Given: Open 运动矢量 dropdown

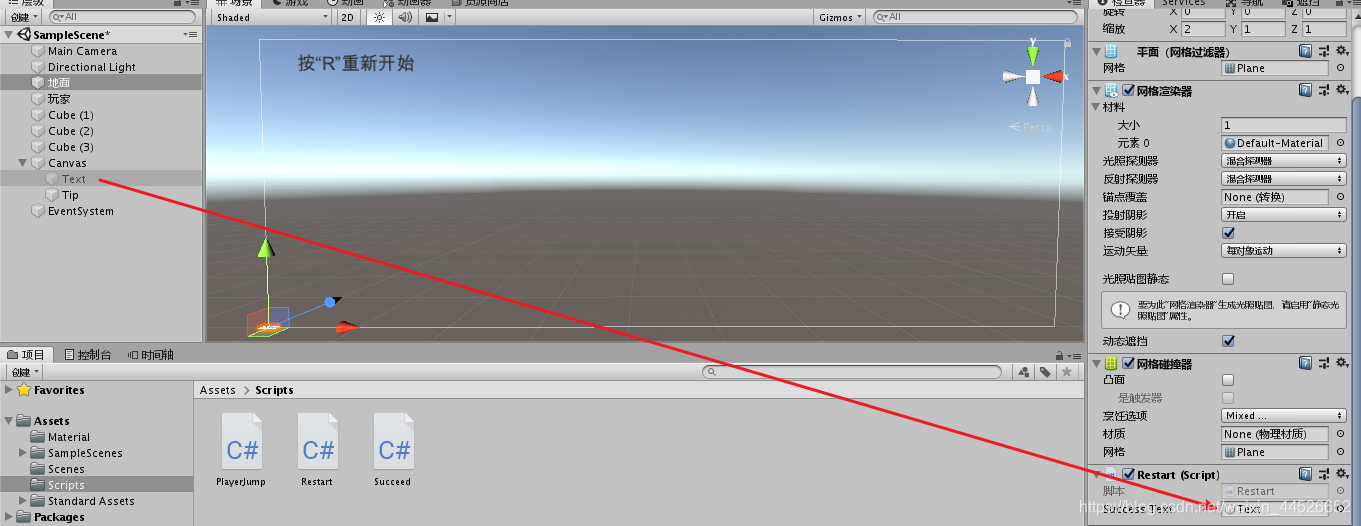Looking at the screenshot, I should coord(1284,251).
